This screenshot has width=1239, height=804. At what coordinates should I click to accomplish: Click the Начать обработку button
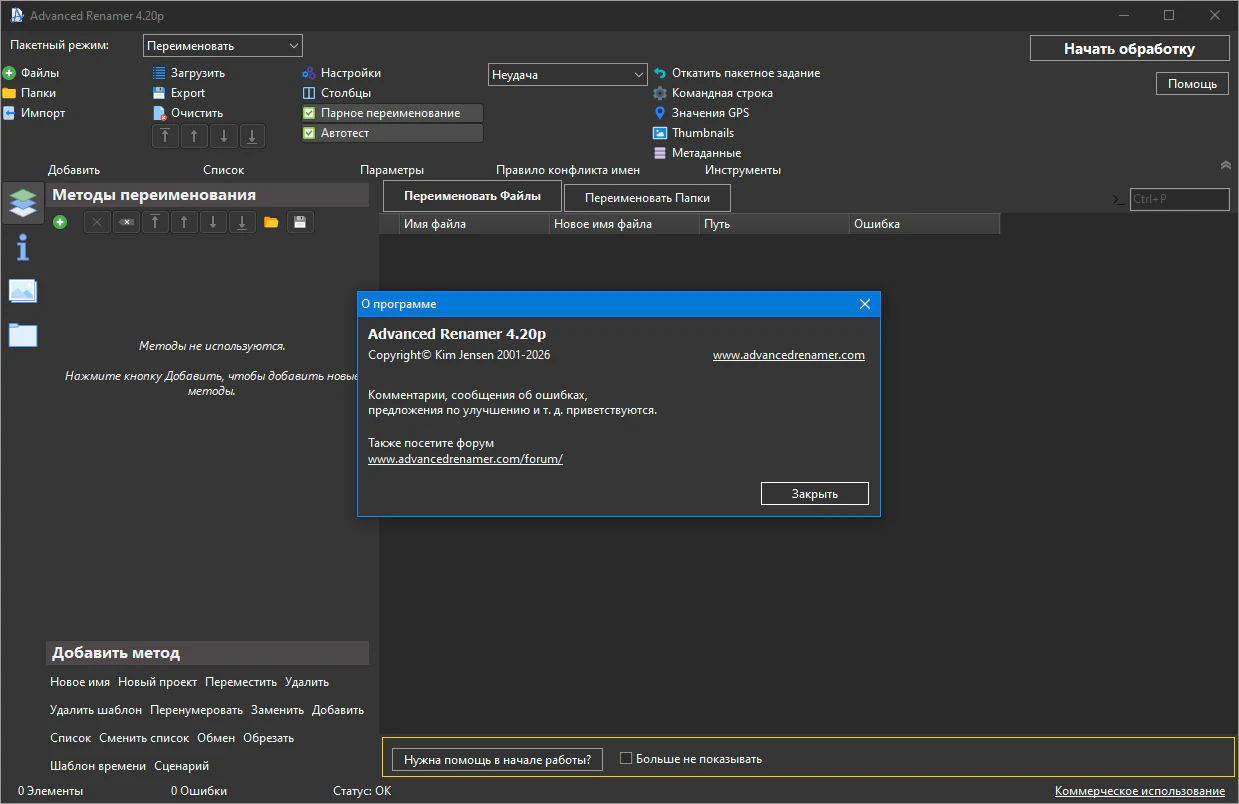(1129, 49)
